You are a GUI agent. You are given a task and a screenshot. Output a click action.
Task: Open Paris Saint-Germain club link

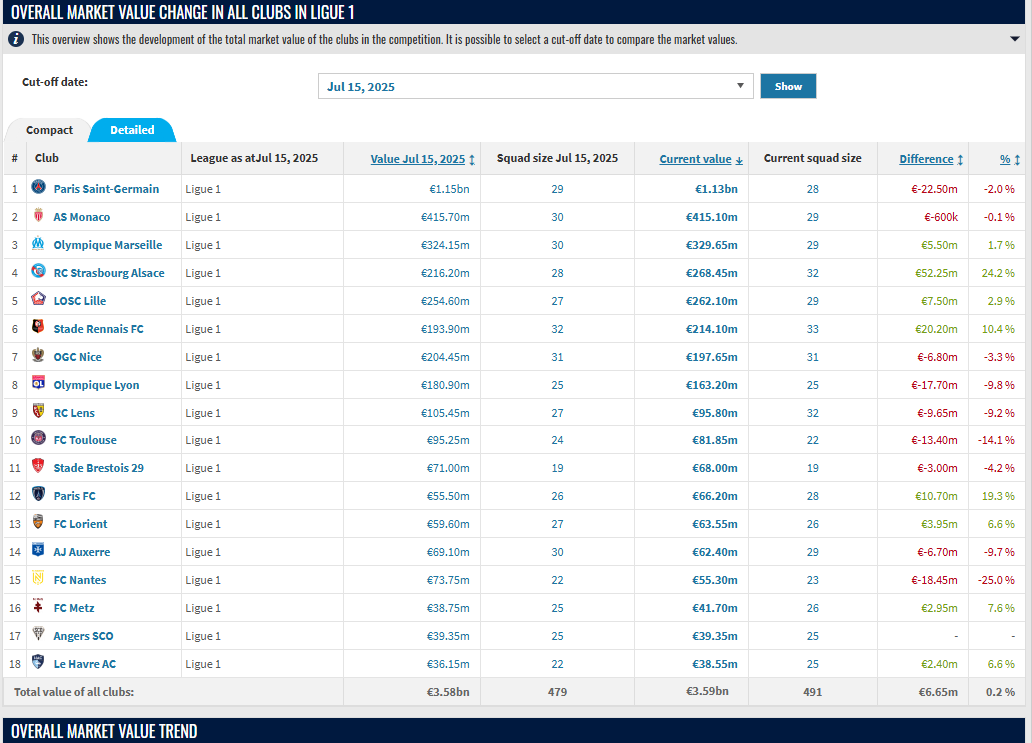point(106,189)
